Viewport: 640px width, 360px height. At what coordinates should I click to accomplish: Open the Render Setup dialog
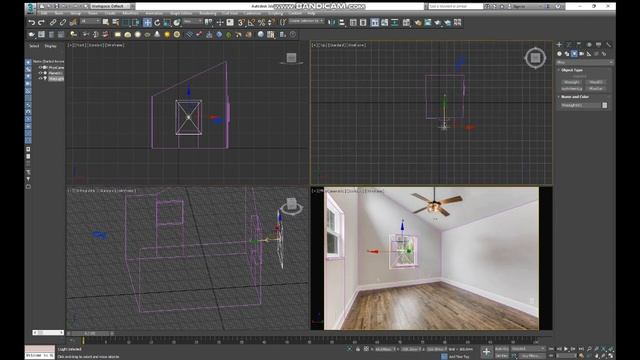[418, 22]
